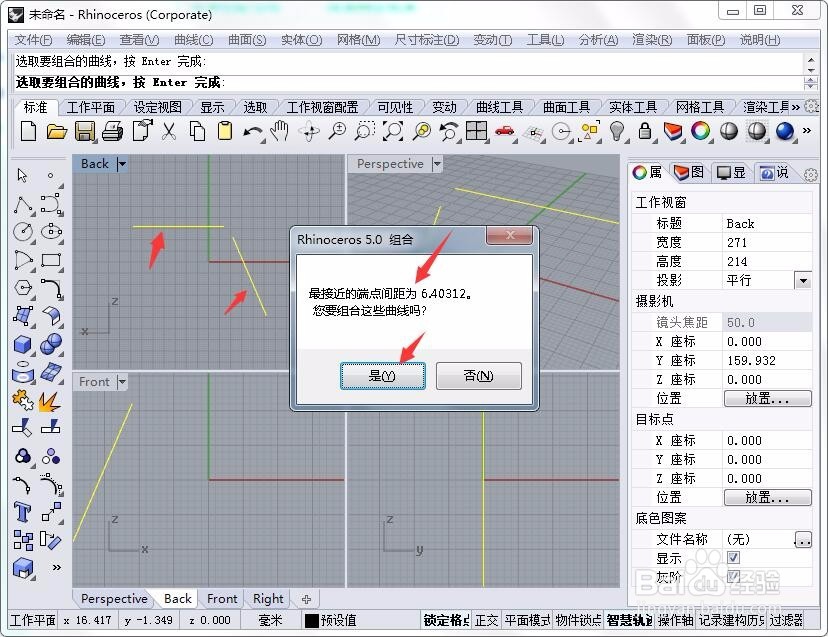Switch to the 曲线工具 toolbar tab
This screenshot has height=637, width=828.
click(x=499, y=107)
